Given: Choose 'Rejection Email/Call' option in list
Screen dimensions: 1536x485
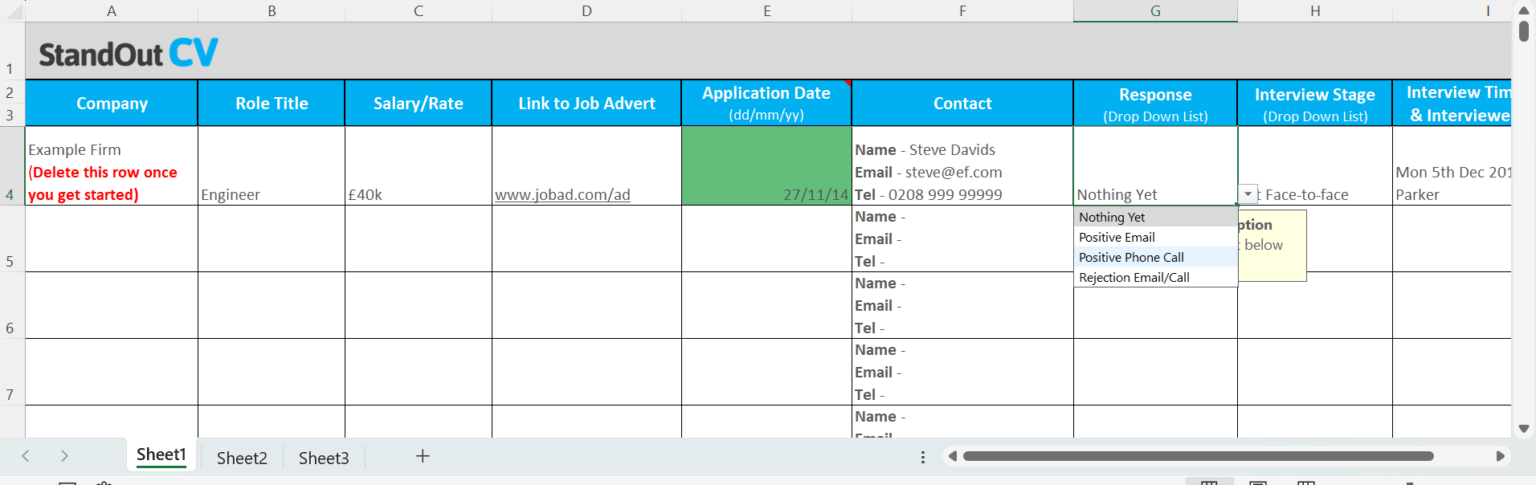Looking at the screenshot, I should [x=1133, y=277].
